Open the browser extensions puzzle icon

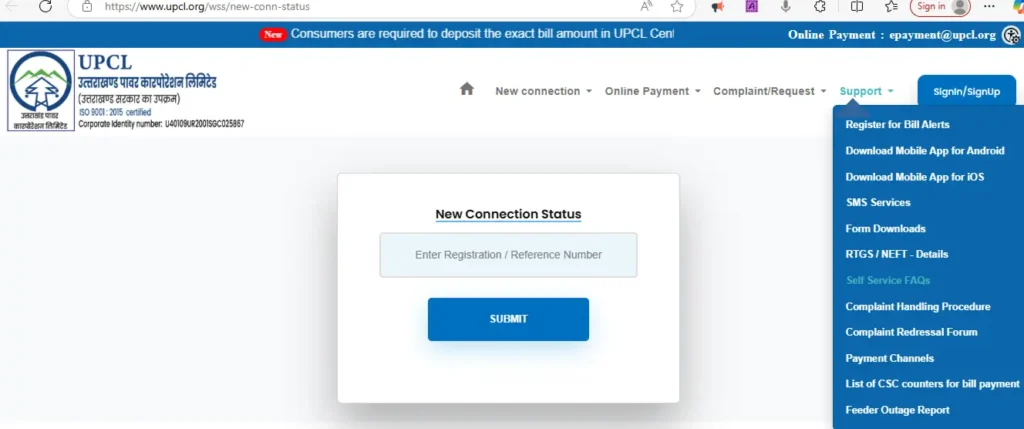[x=820, y=7]
